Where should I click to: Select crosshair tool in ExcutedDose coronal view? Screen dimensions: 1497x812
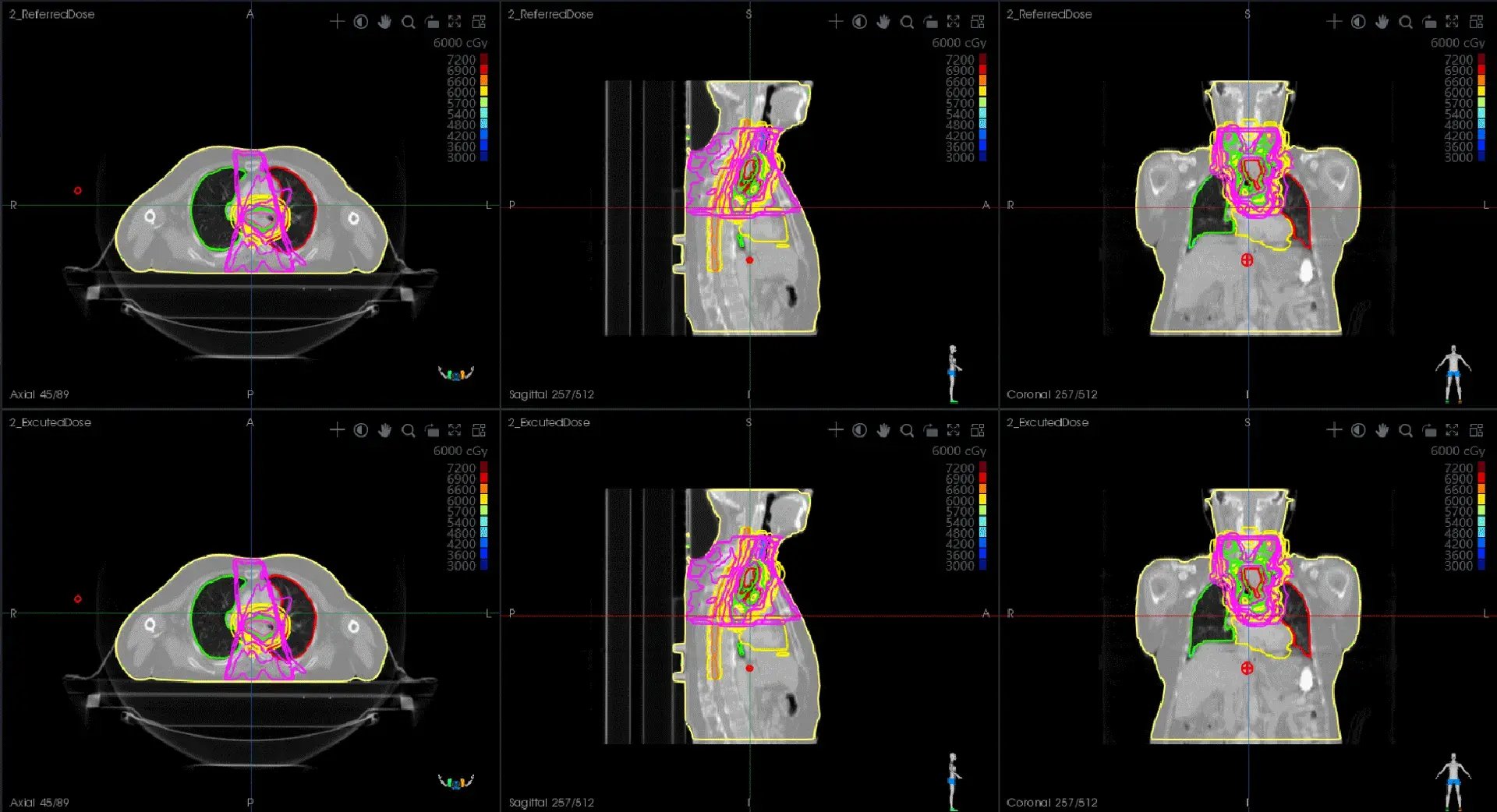pyautogui.click(x=1334, y=430)
